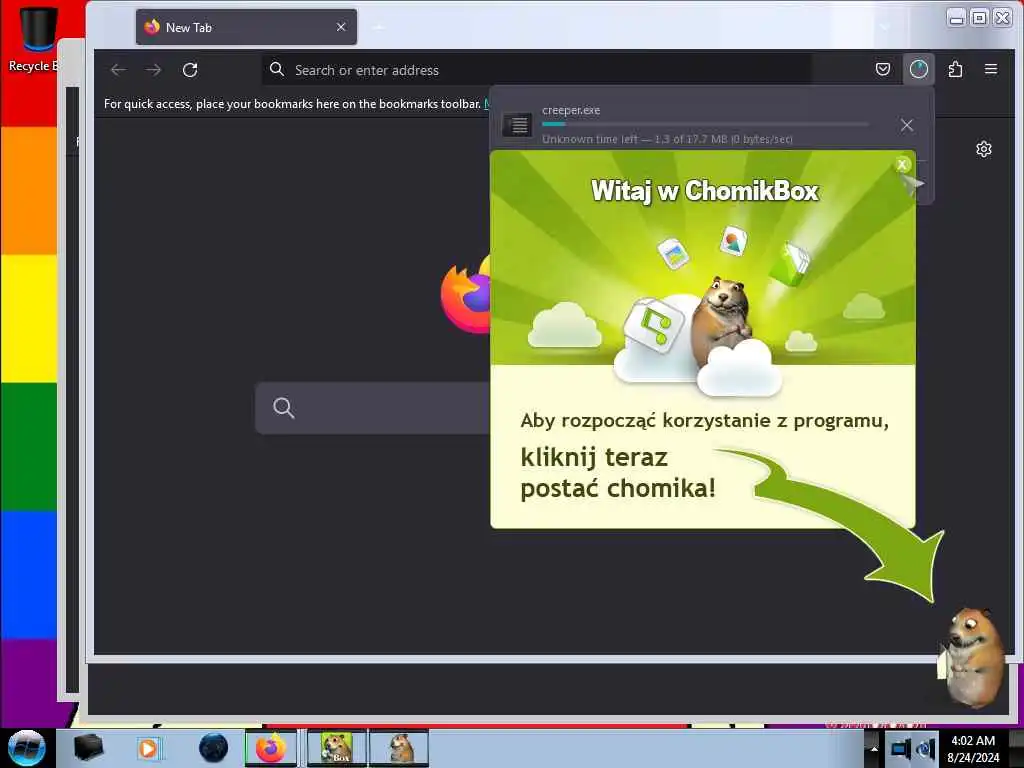Open the Windows Start menu orb
This screenshot has width=1024, height=768.
pos(27,748)
